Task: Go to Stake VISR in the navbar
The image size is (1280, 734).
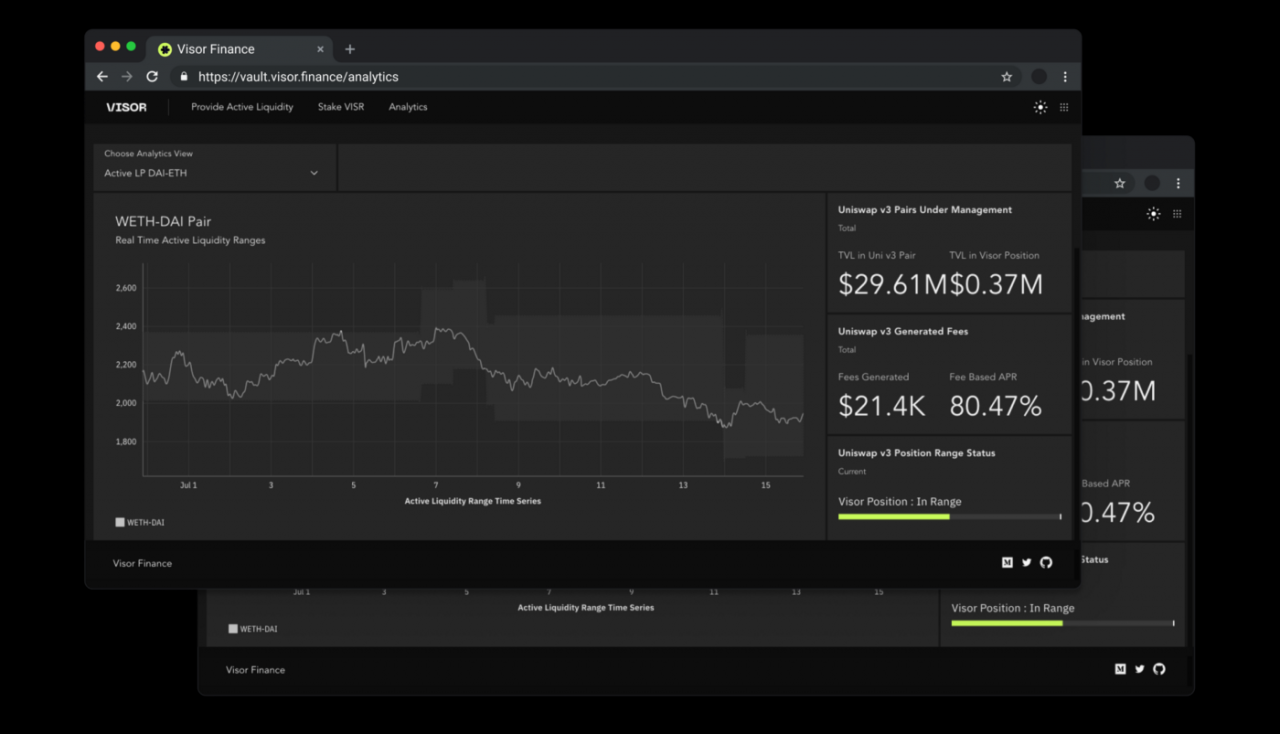Action: pos(341,107)
